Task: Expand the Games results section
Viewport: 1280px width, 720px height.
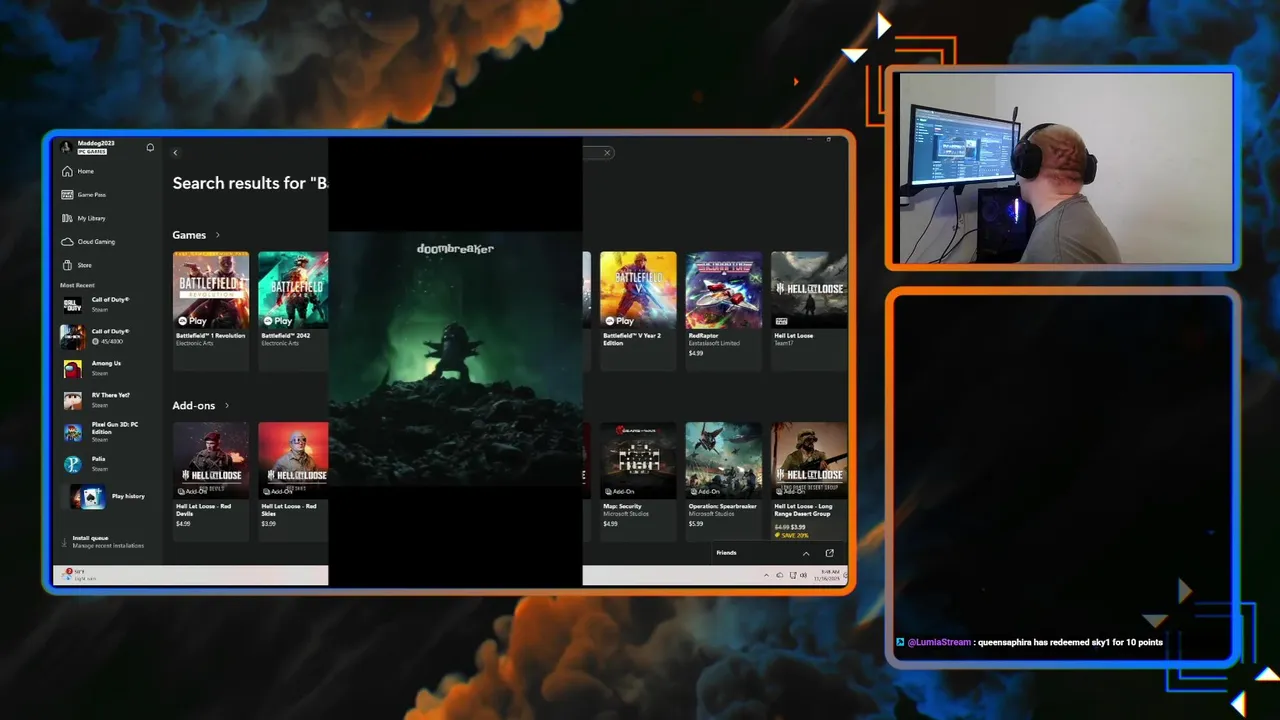Action: click(x=196, y=235)
